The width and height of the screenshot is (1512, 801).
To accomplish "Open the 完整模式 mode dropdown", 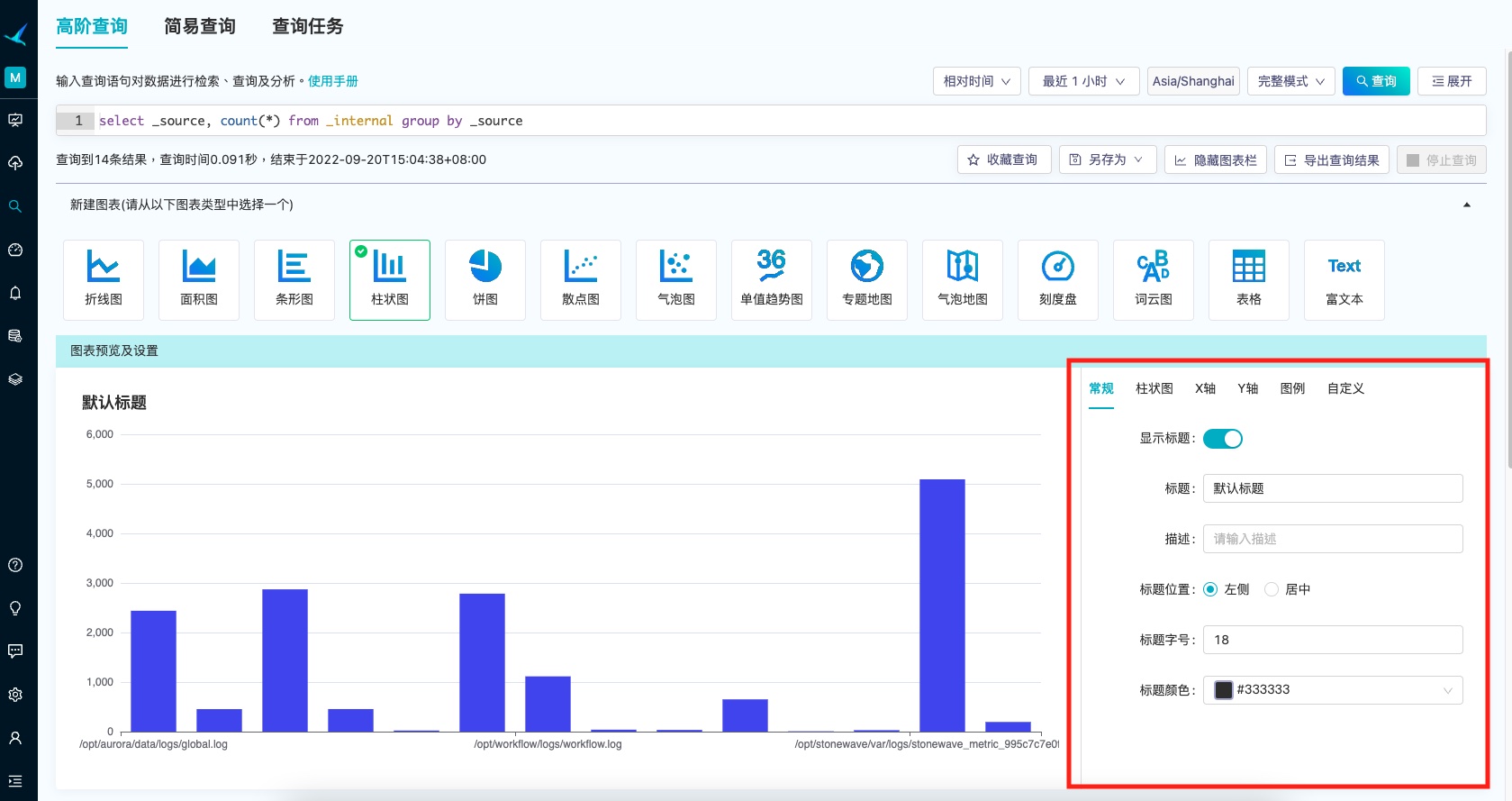I will click(1291, 81).
